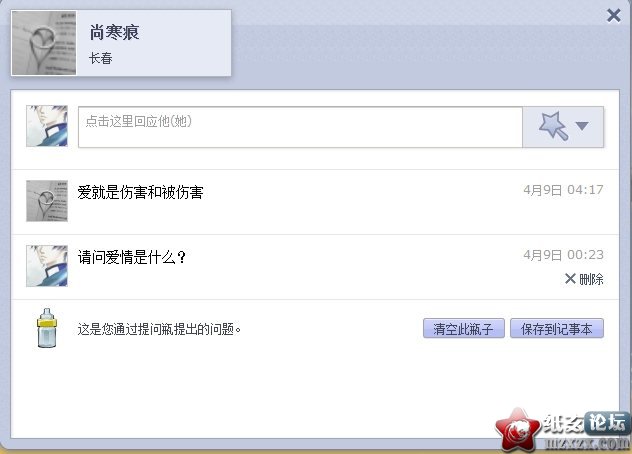Close the bottle window with the X

click(x=613, y=16)
